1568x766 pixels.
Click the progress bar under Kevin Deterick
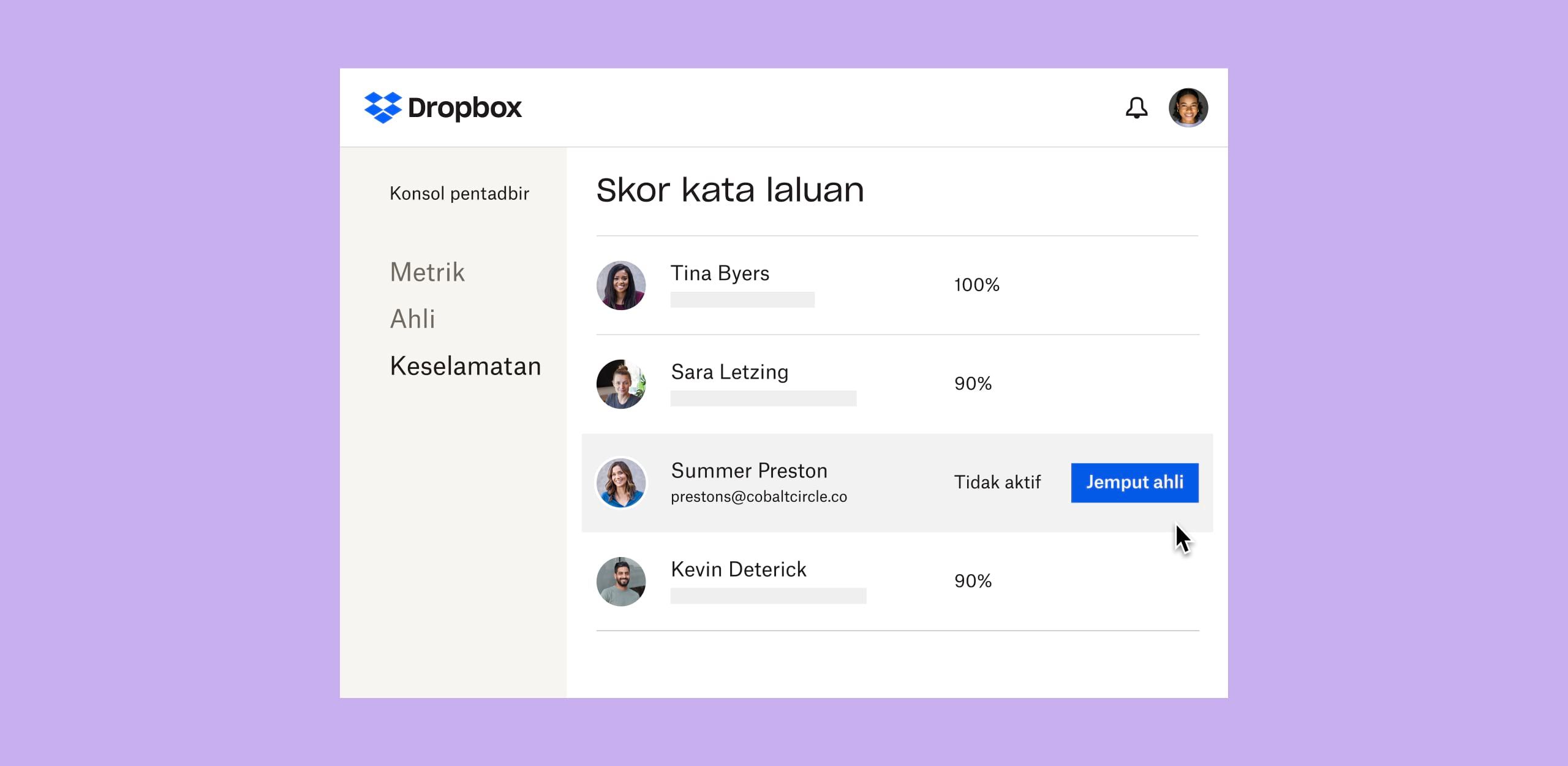(769, 595)
